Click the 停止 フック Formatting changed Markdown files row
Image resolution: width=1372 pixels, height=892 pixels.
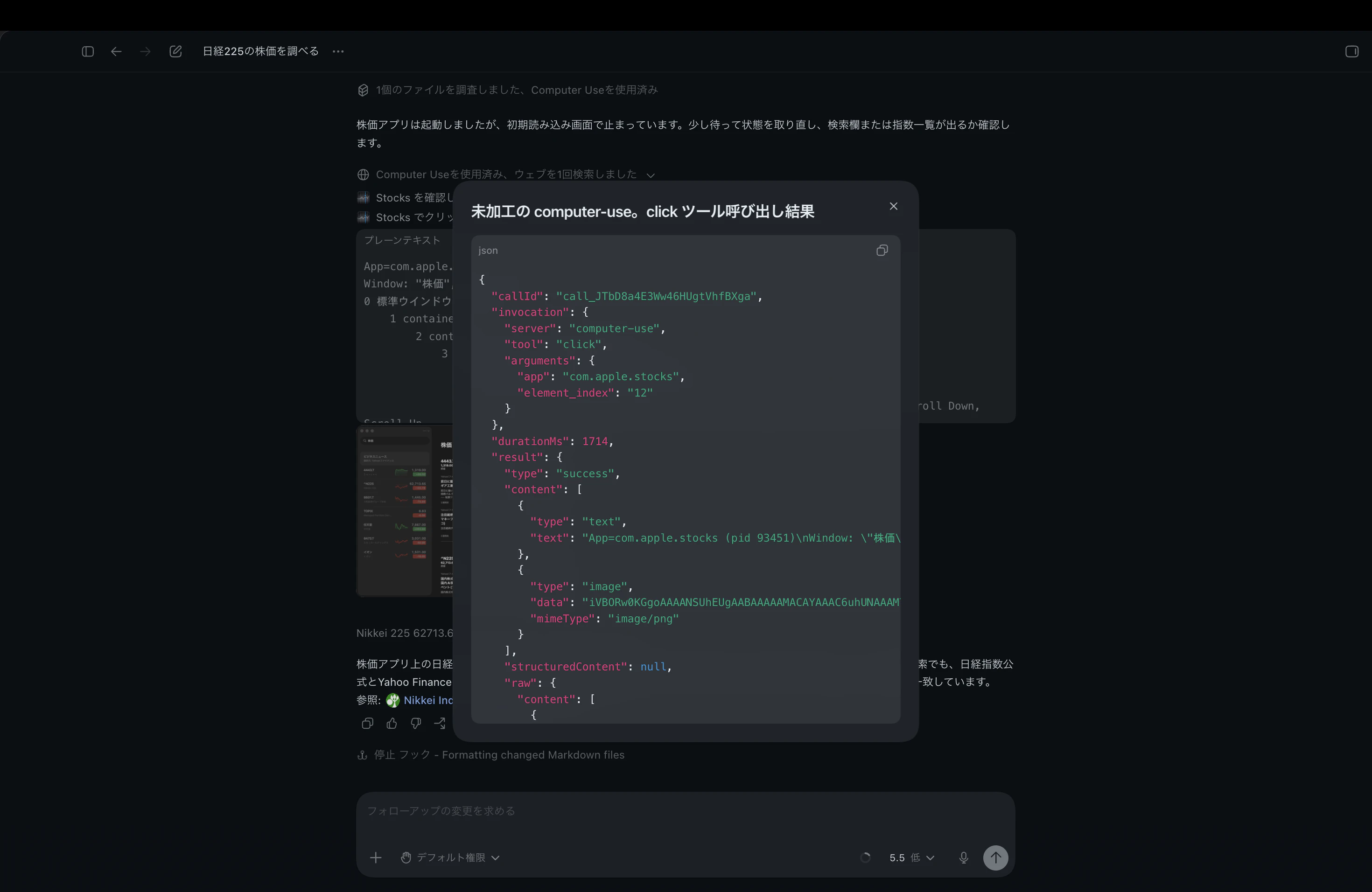pos(490,755)
